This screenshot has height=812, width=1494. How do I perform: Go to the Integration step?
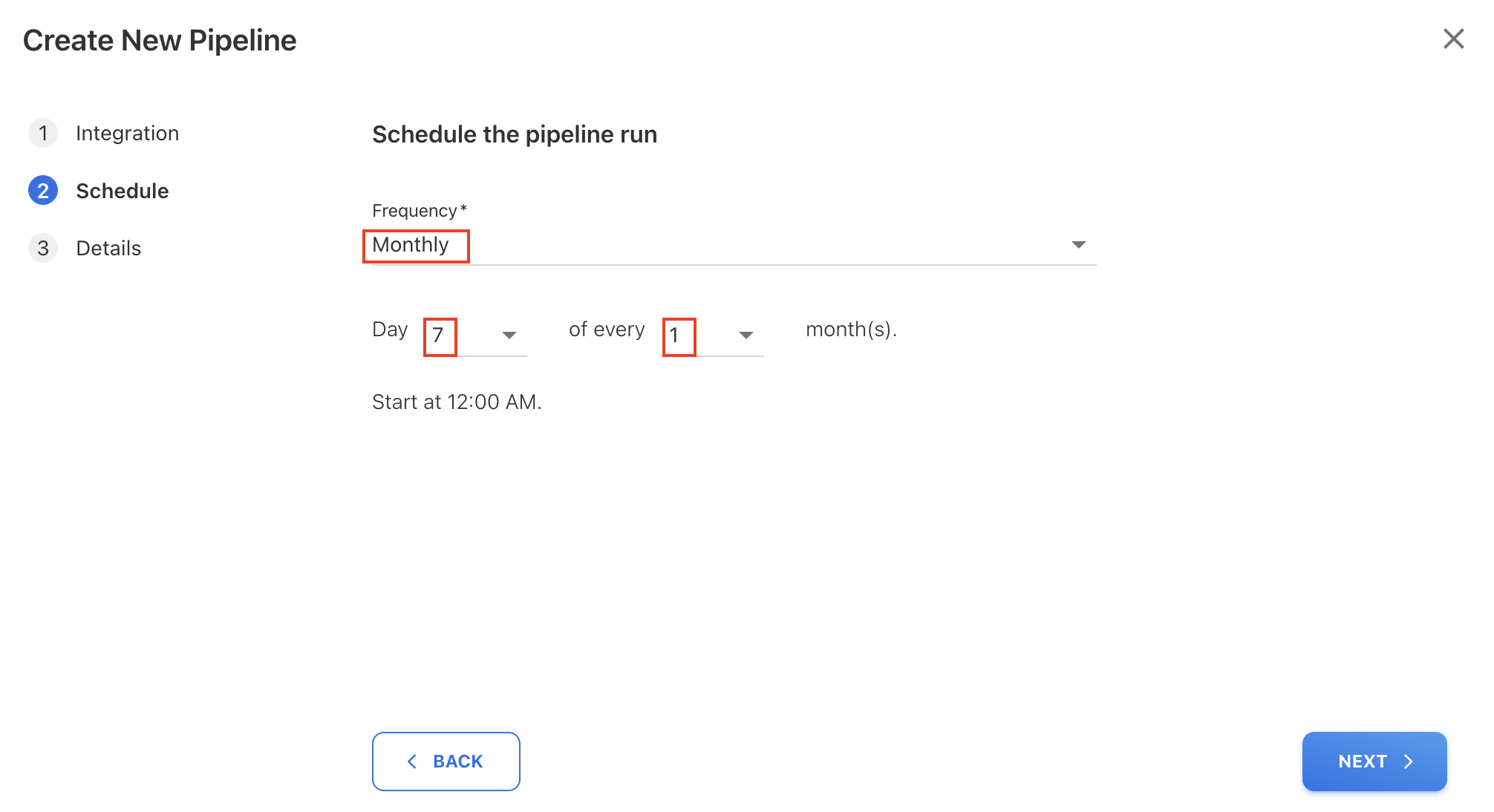[127, 134]
